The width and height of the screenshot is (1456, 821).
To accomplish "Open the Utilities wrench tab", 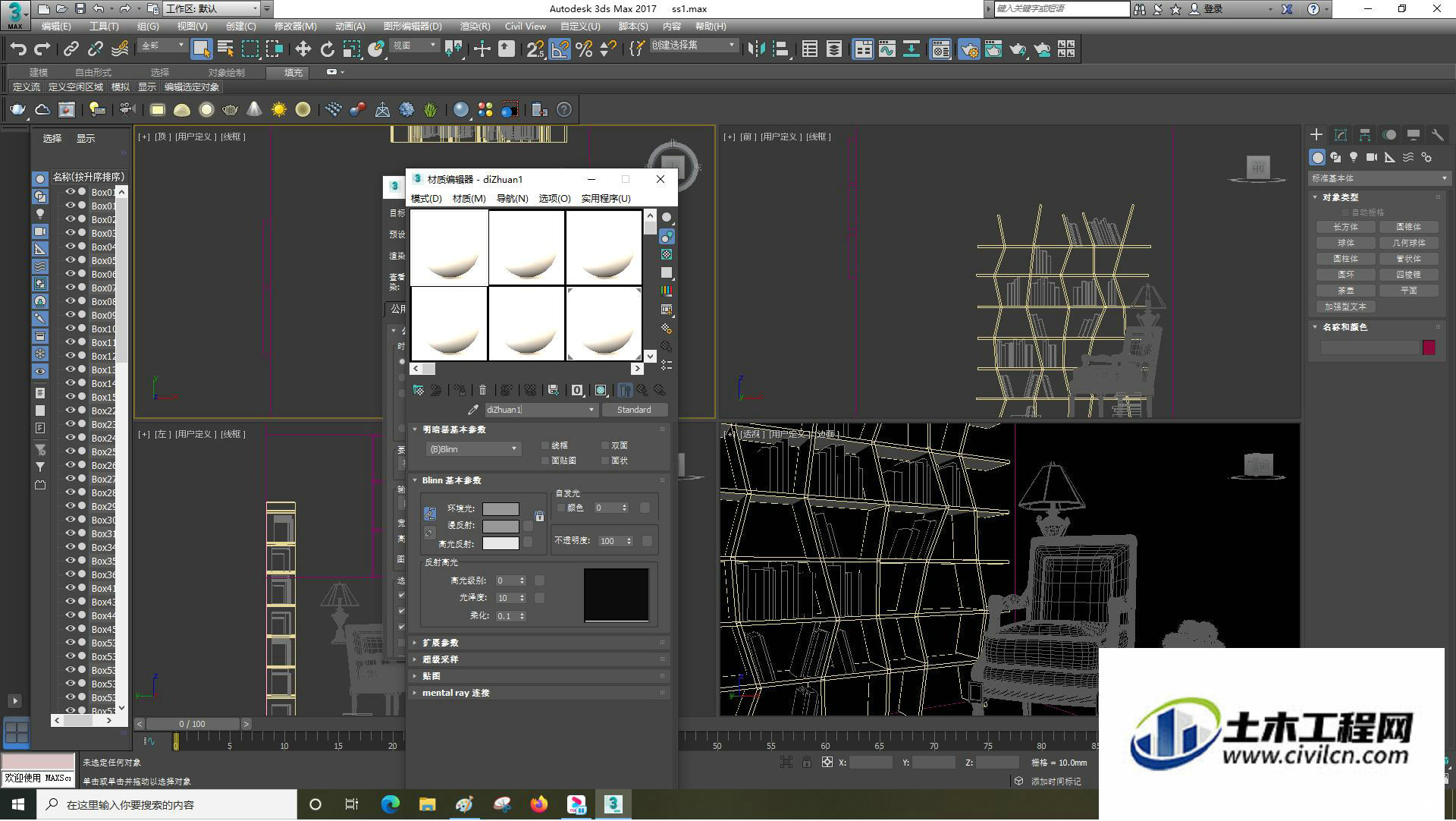I will [1438, 135].
